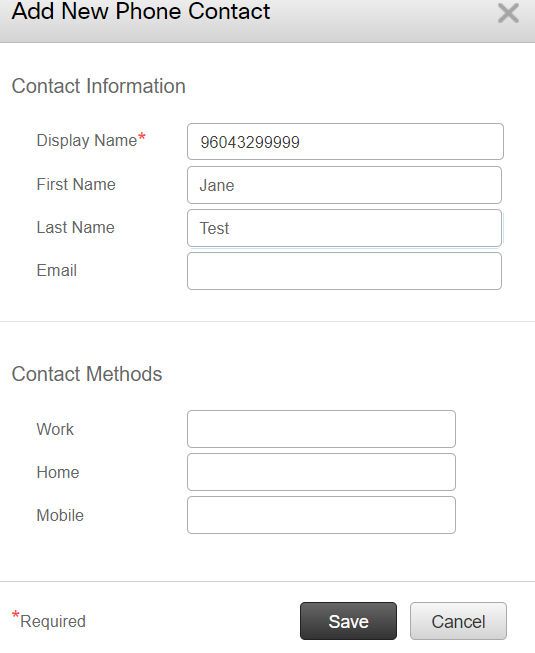The image size is (535, 653).
Task: Select the Last Name field containing Test
Action: click(x=344, y=228)
